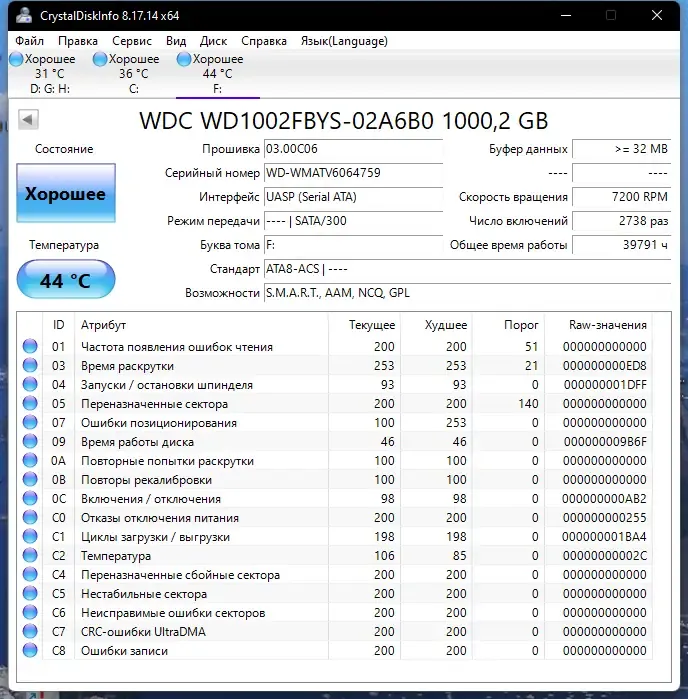This screenshot has height=699, width=688.
Task: Click the Общее время работы value 39791 ч
Action: (x=622, y=245)
